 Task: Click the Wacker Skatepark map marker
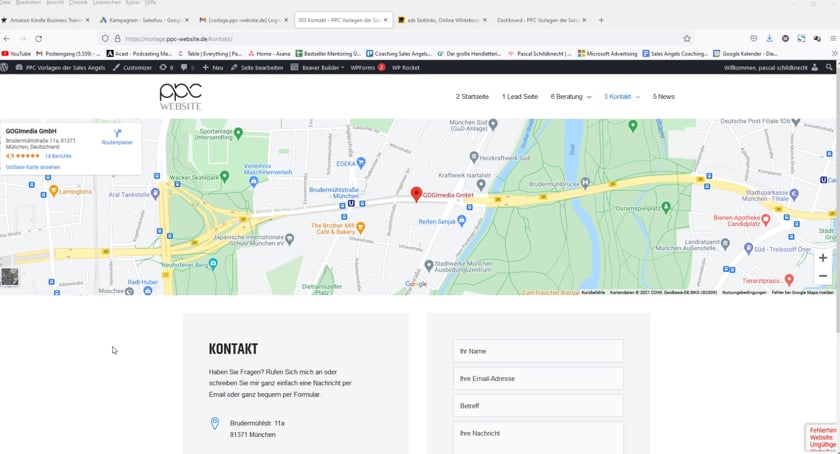pyautogui.click(x=224, y=176)
